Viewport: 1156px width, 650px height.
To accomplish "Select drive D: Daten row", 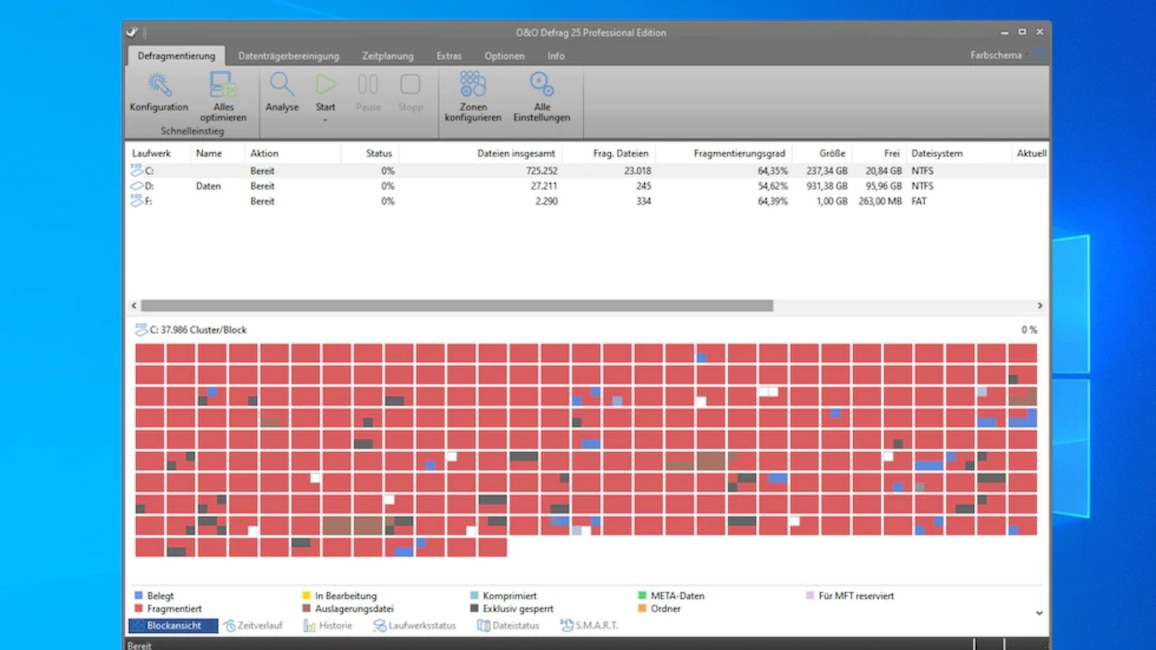I will point(588,186).
